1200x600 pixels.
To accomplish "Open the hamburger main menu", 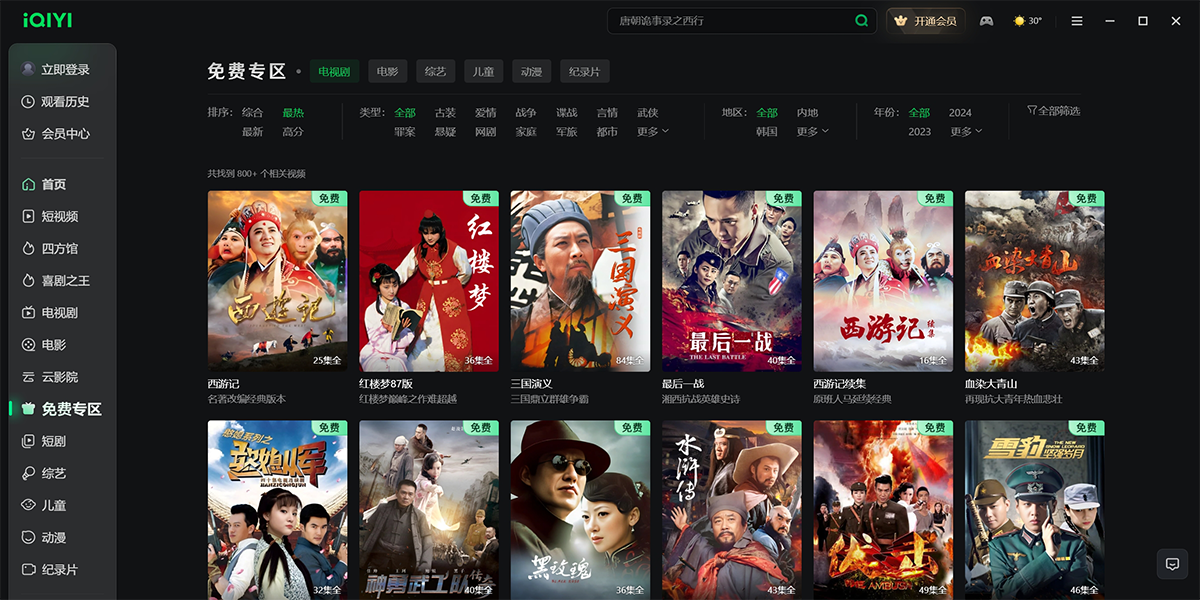I will click(x=1077, y=21).
